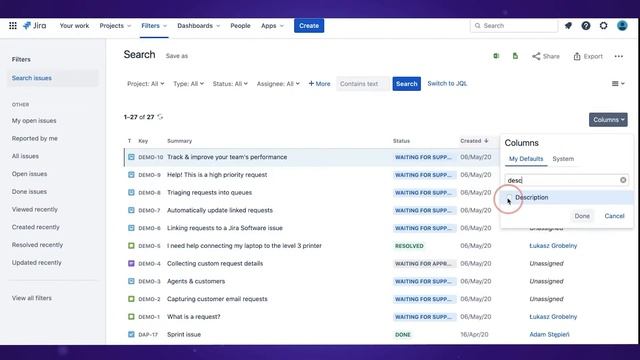Click issue type icon for DEMO-9
Viewport: 640px width, 360px height.
coord(131,175)
